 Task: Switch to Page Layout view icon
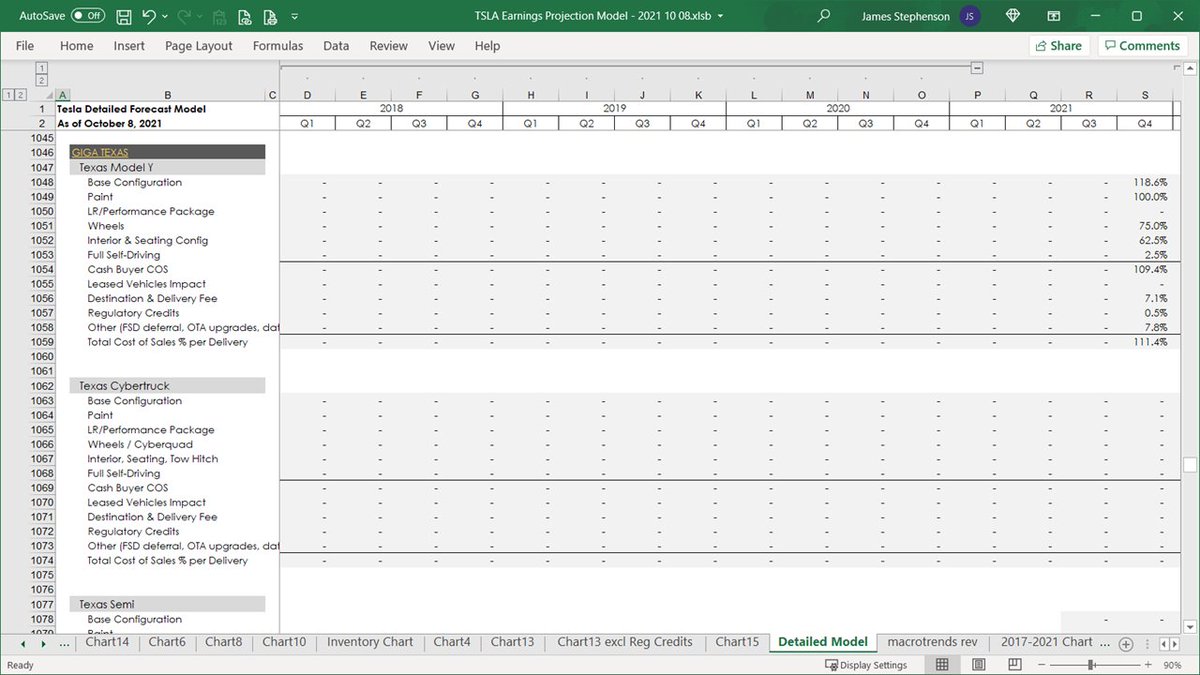979,665
